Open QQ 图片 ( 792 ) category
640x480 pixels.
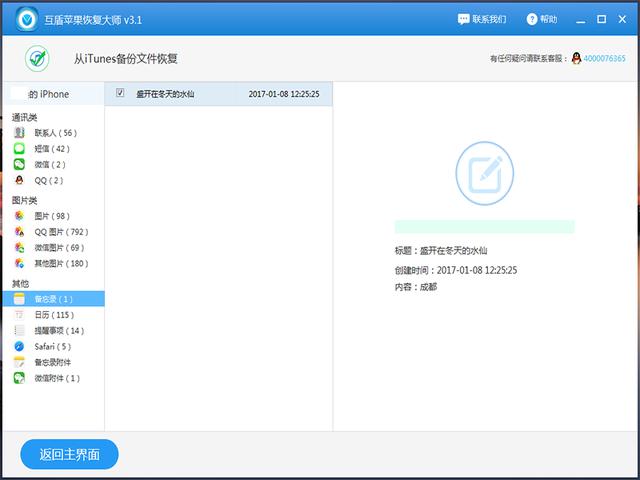coord(62,231)
